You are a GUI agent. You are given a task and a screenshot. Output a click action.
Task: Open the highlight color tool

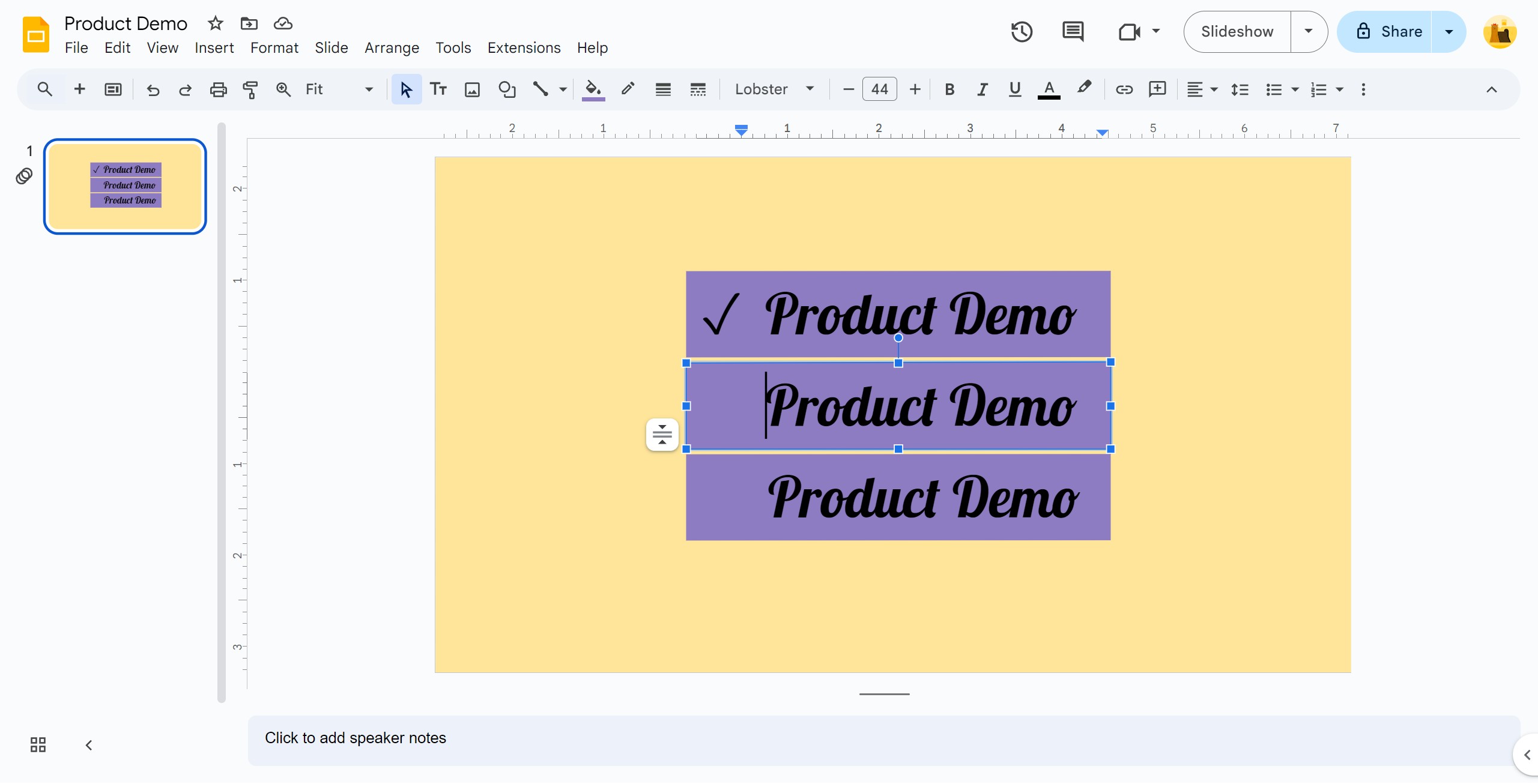(x=1084, y=88)
